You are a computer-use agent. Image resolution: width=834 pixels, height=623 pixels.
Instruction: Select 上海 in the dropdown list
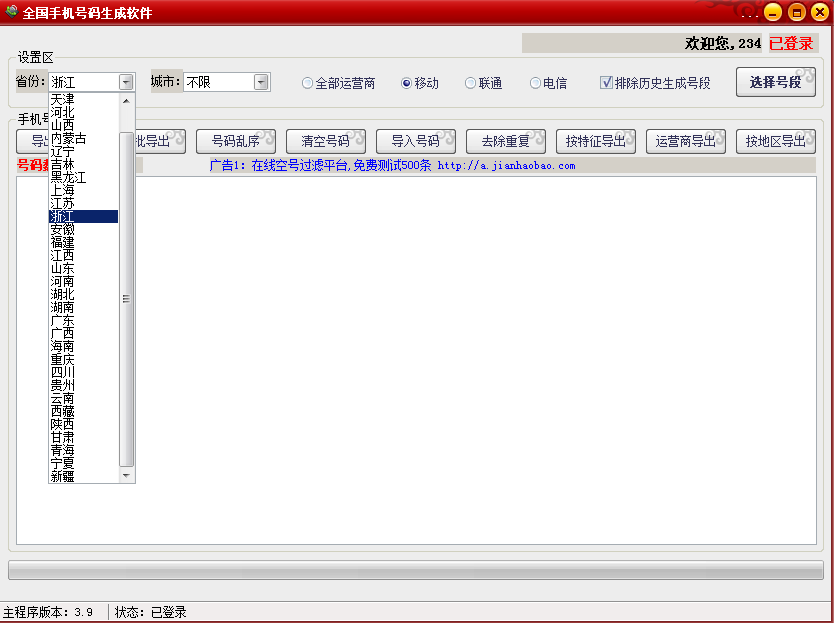point(84,190)
